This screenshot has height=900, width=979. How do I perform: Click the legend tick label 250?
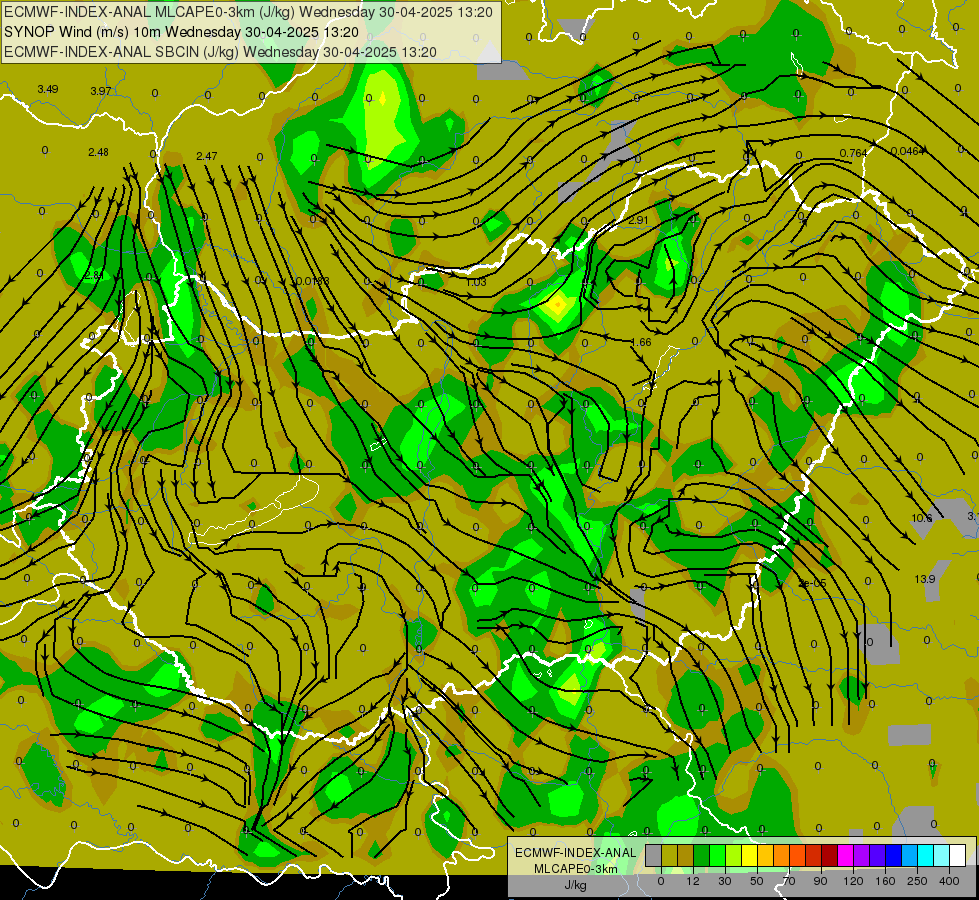(x=917, y=881)
